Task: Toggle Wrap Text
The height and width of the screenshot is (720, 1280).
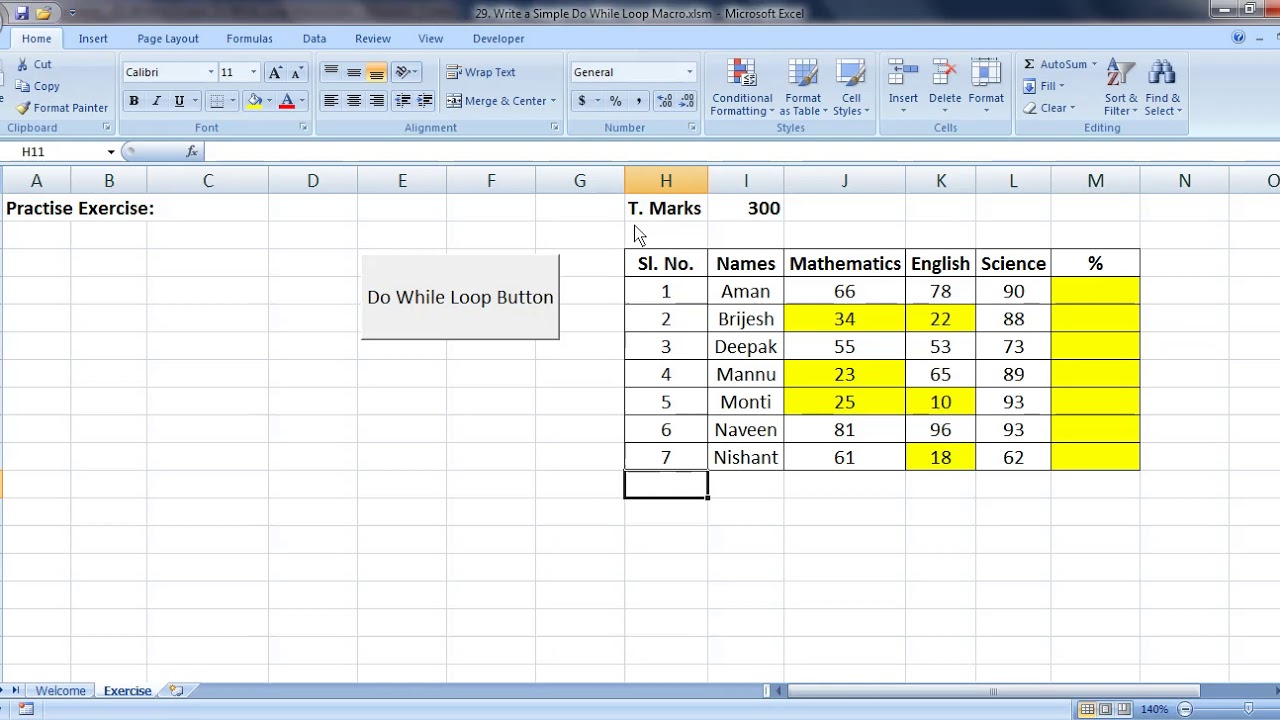Action: tap(481, 72)
